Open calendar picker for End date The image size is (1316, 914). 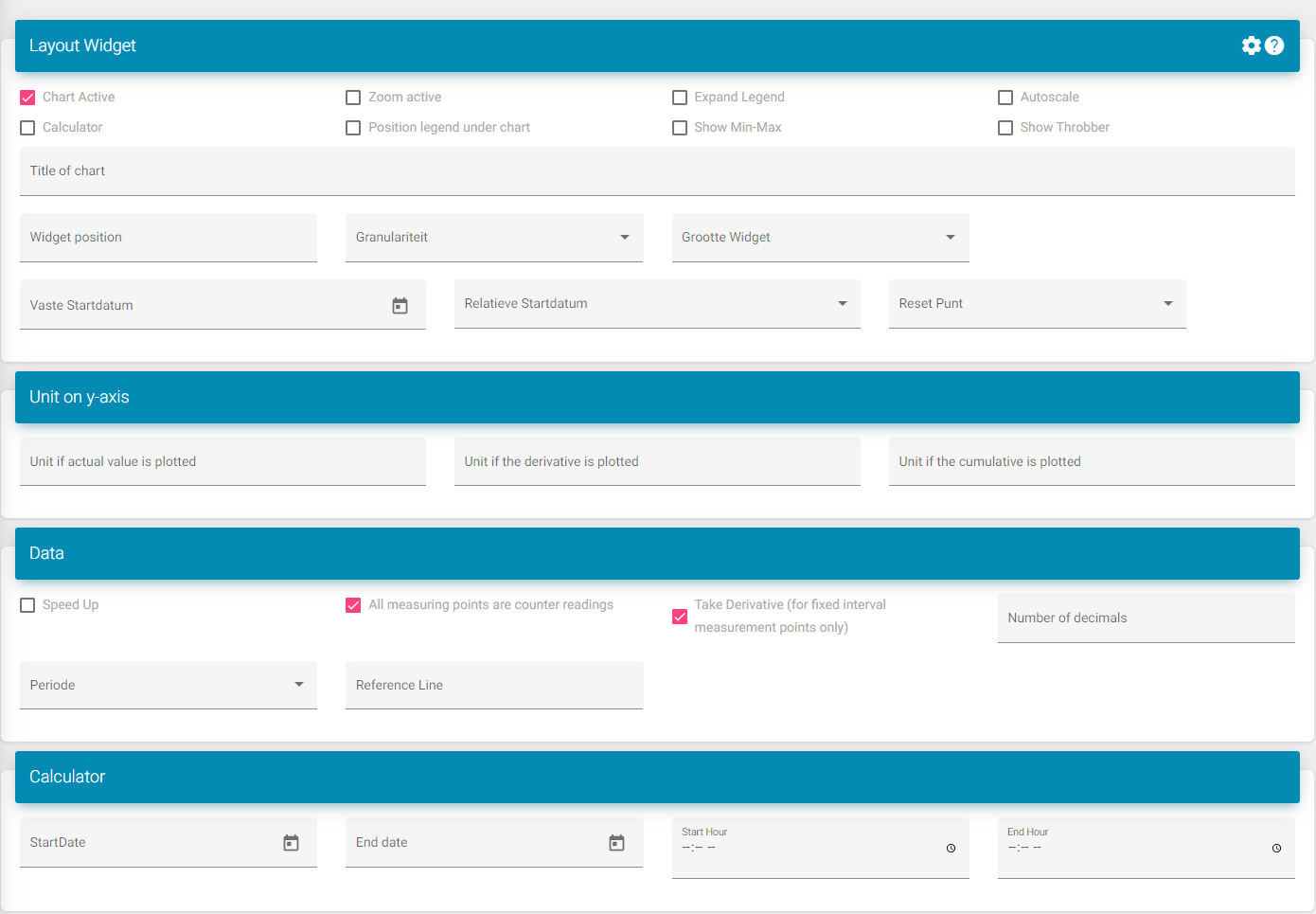[616, 843]
